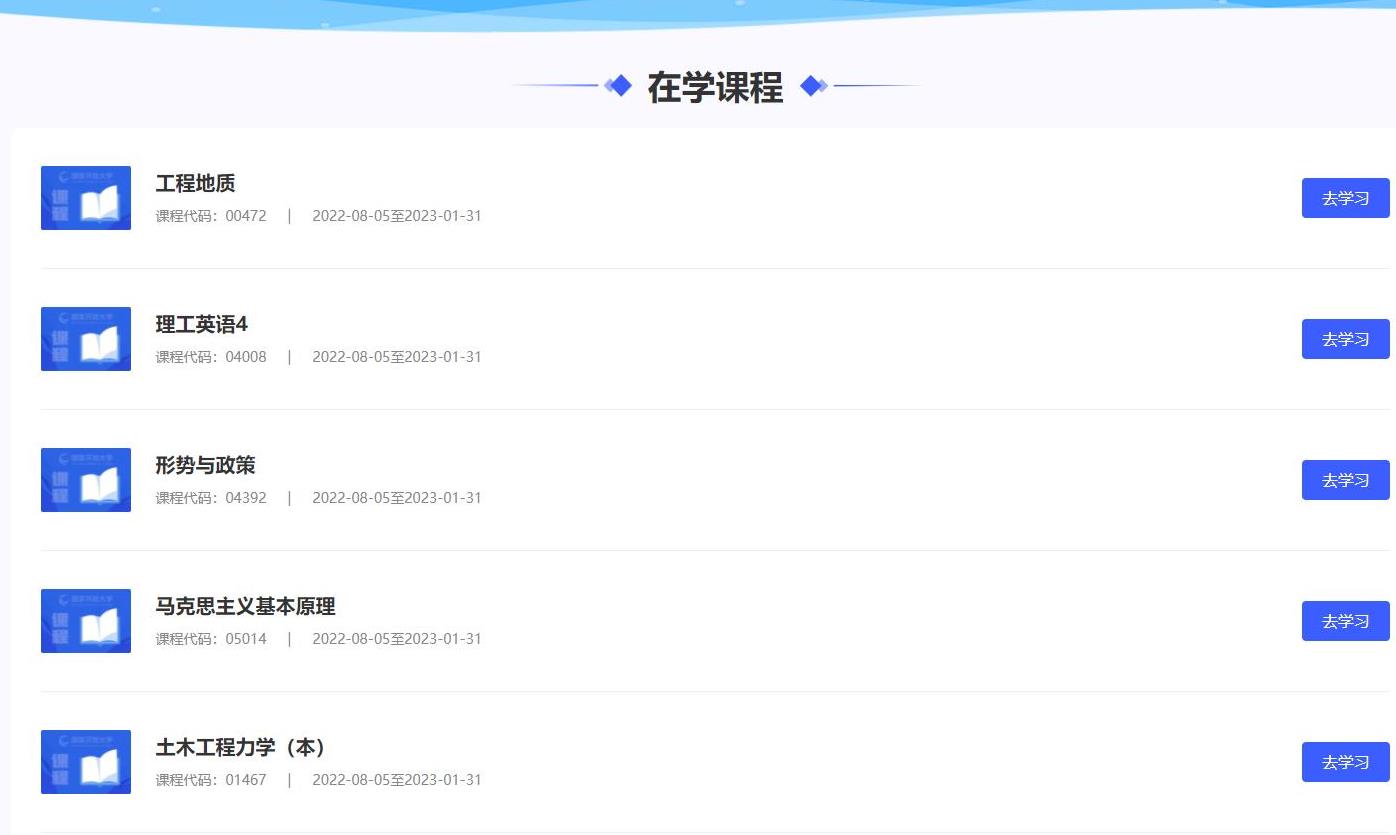Screen dimensions: 1396x835
Task: Open the 土木工程力学（本） course title
Action: 243,748
